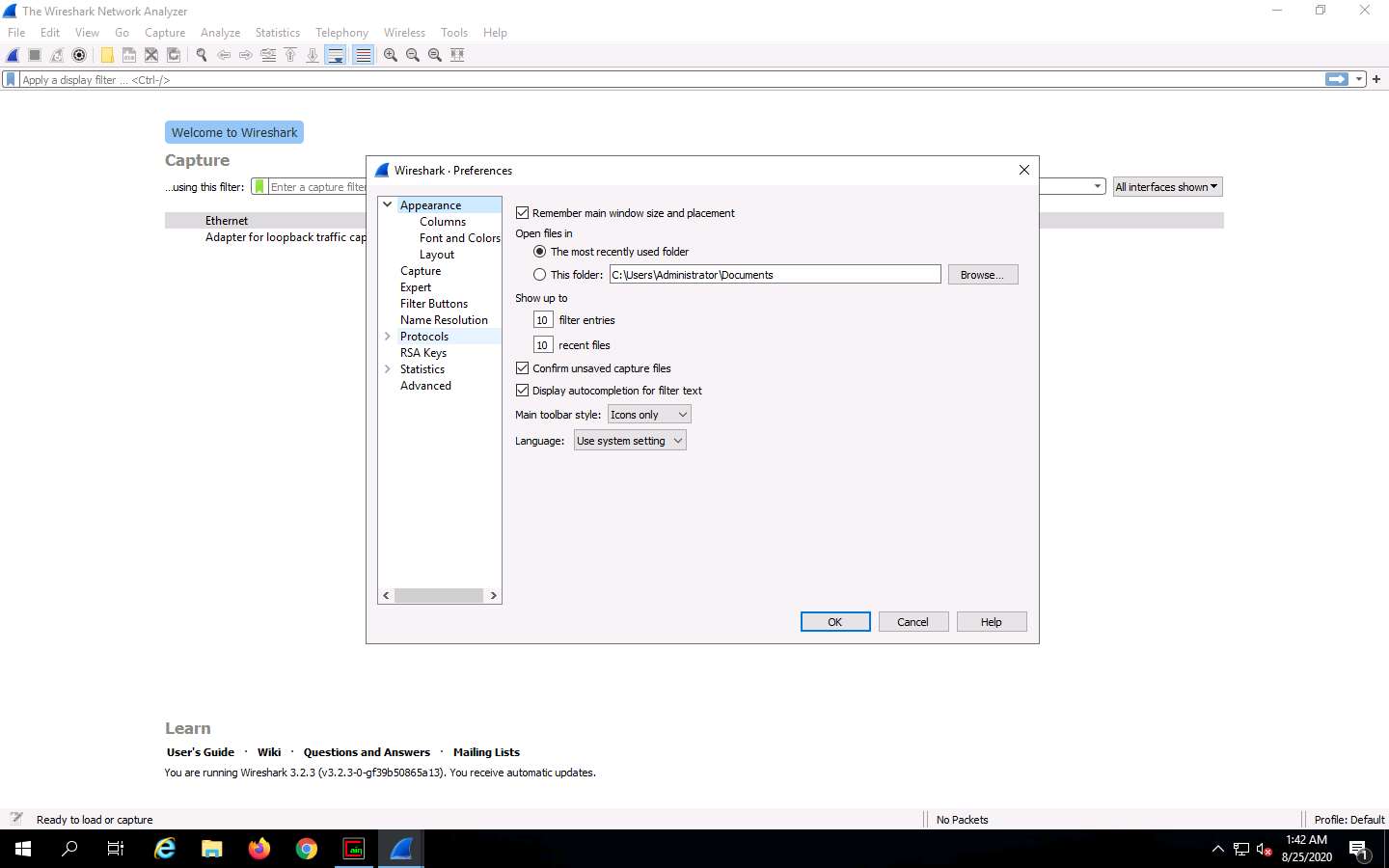Click the preferences tree horizontal scrollbar
1389x868 pixels.
point(440,596)
